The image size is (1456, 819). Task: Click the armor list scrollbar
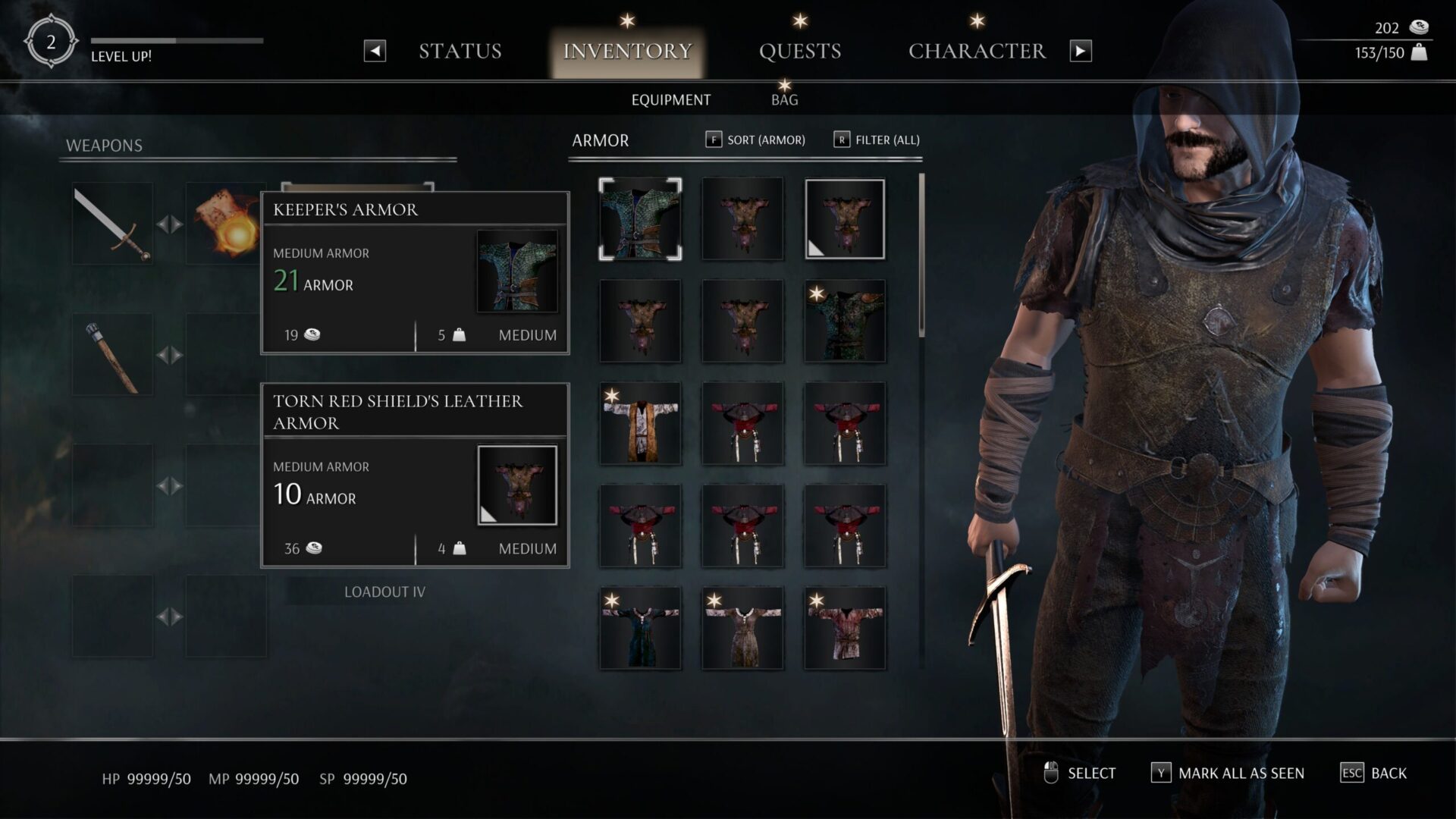click(x=922, y=256)
